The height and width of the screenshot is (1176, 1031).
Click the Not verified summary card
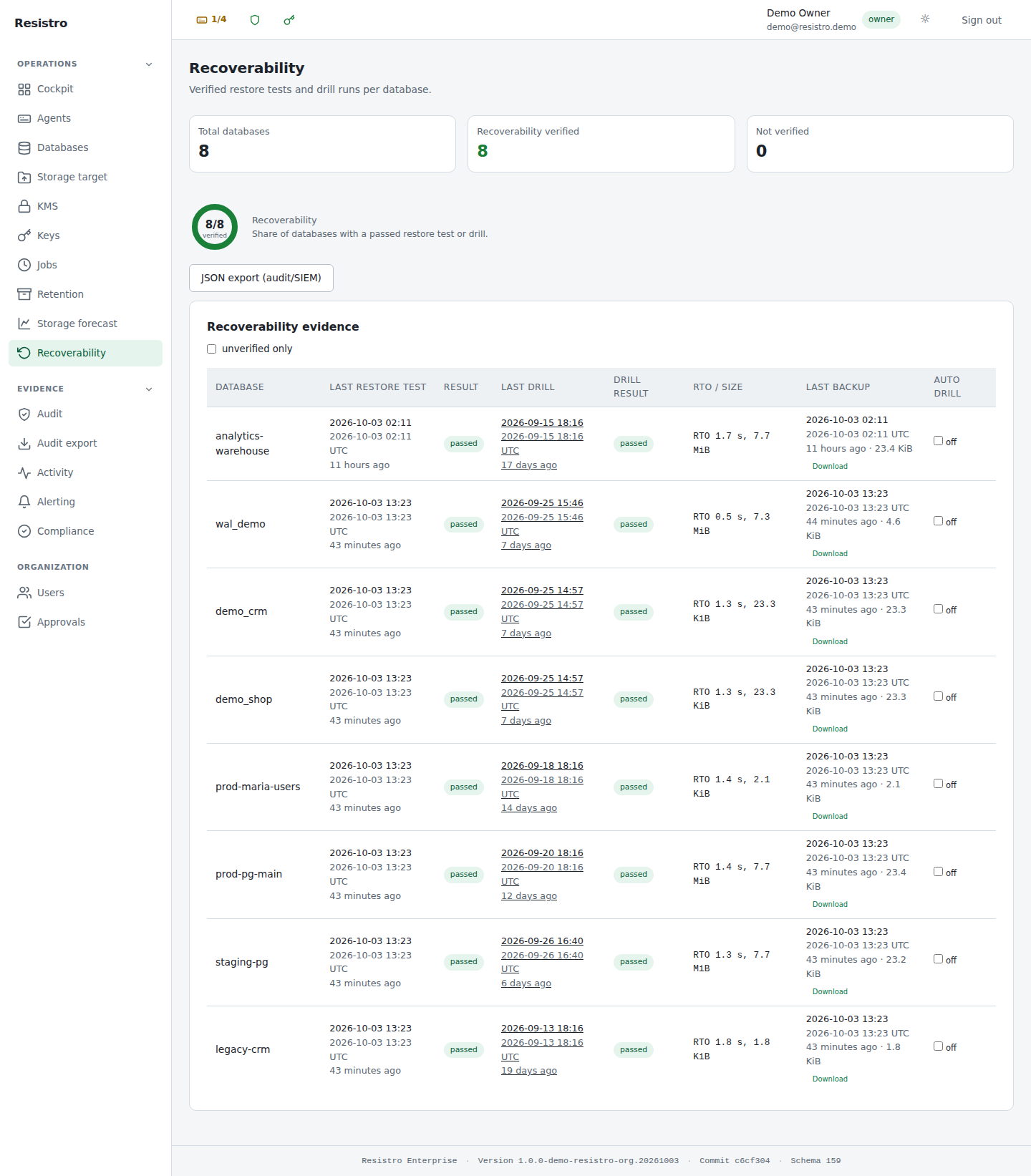pos(880,144)
